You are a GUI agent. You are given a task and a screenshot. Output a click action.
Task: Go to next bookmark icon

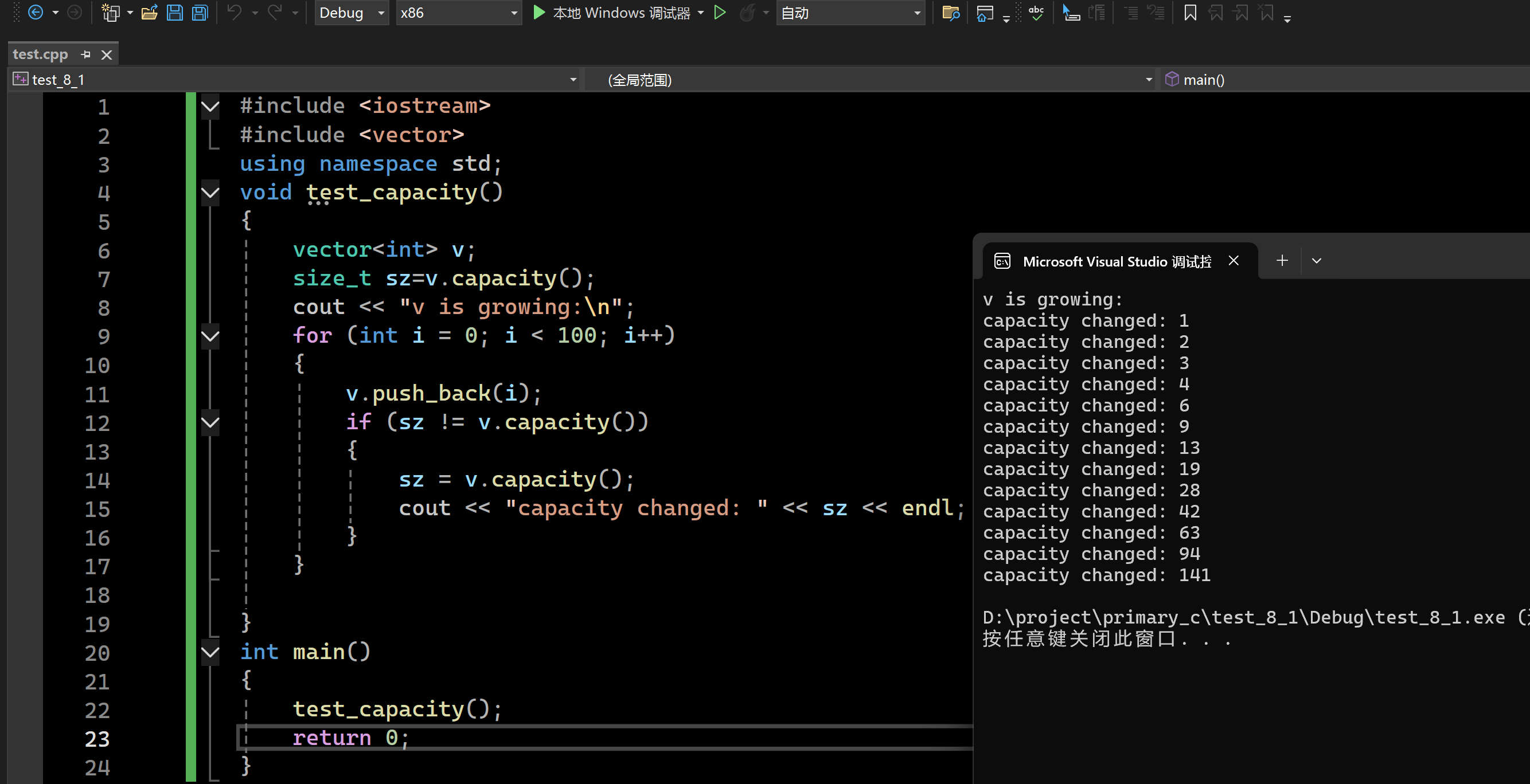point(1242,13)
